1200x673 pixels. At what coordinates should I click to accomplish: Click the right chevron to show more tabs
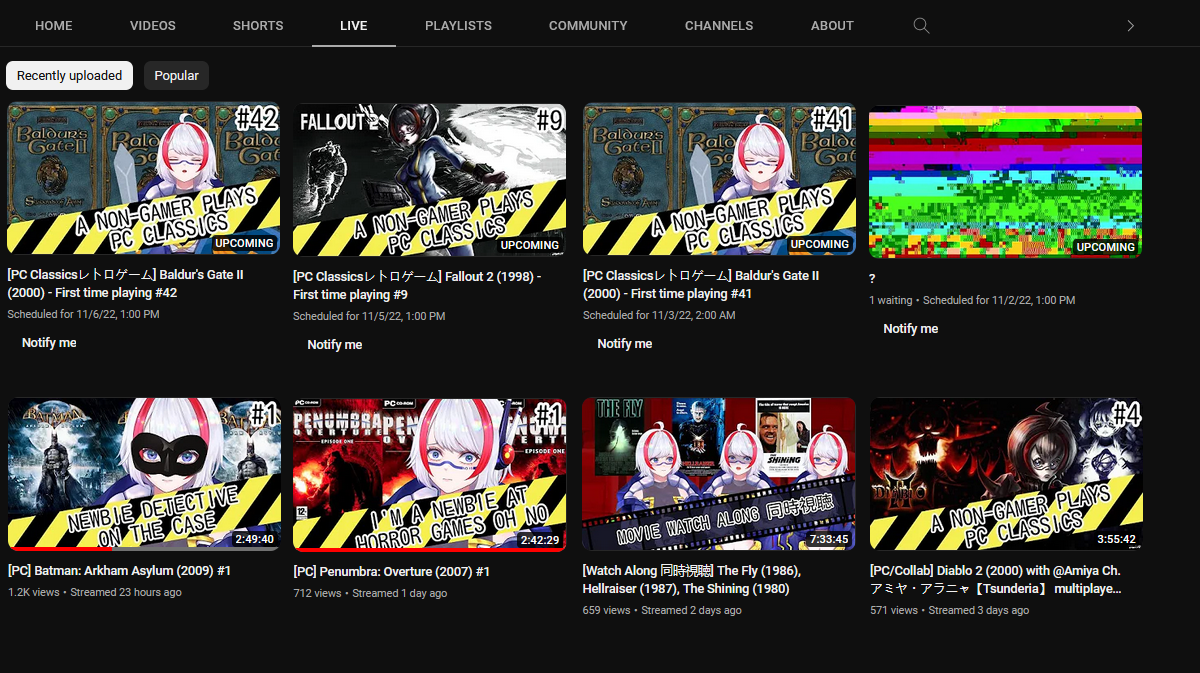(1131, 26)
